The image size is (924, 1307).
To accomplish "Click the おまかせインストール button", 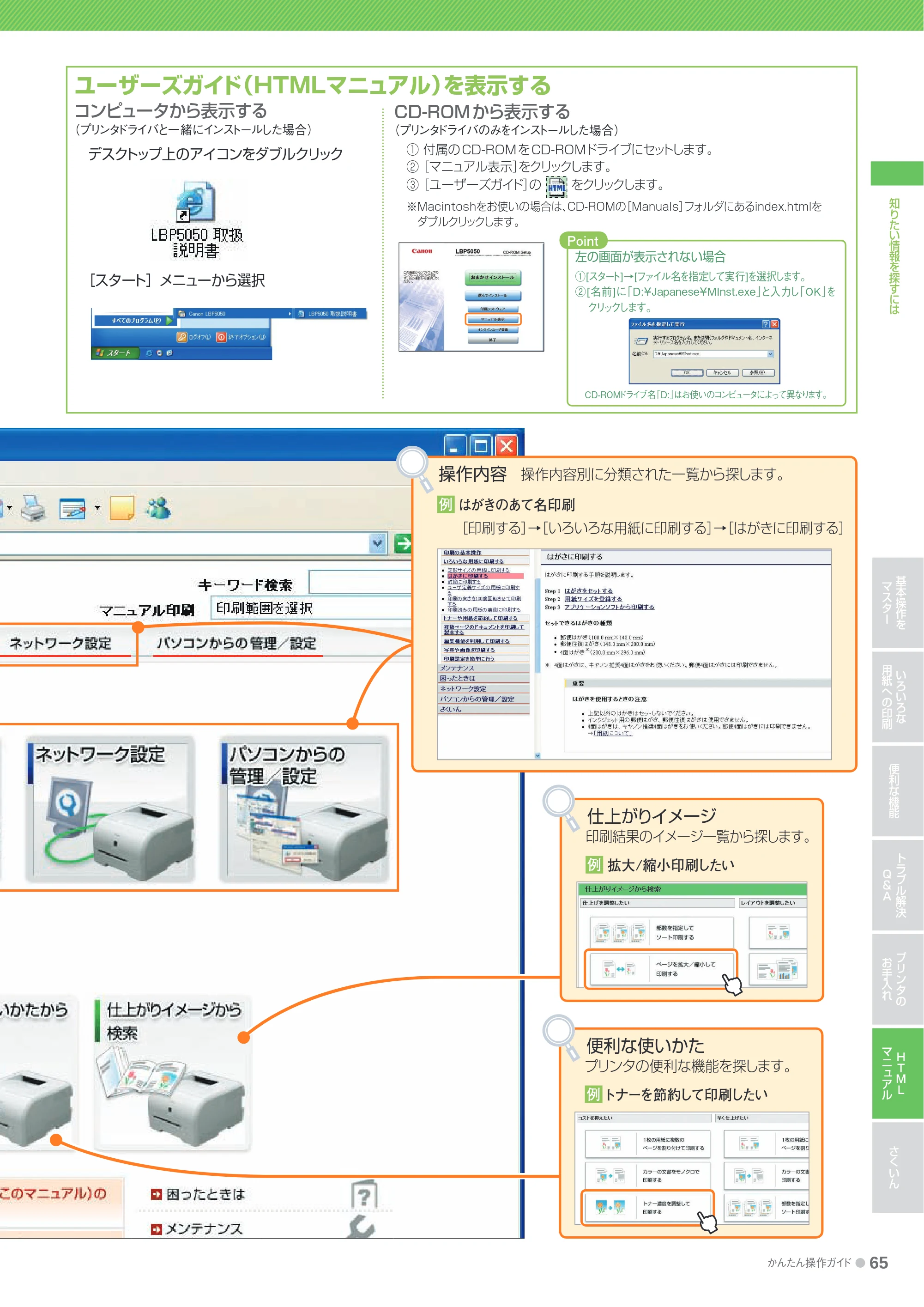I will 492,277.
